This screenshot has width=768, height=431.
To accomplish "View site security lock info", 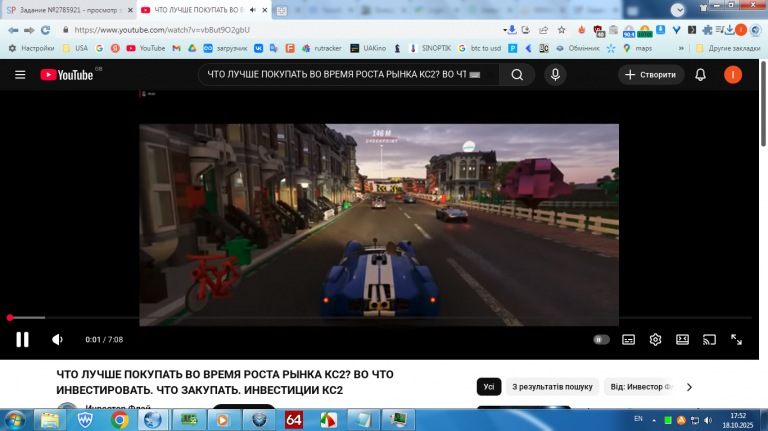I will tap(66, 30).
